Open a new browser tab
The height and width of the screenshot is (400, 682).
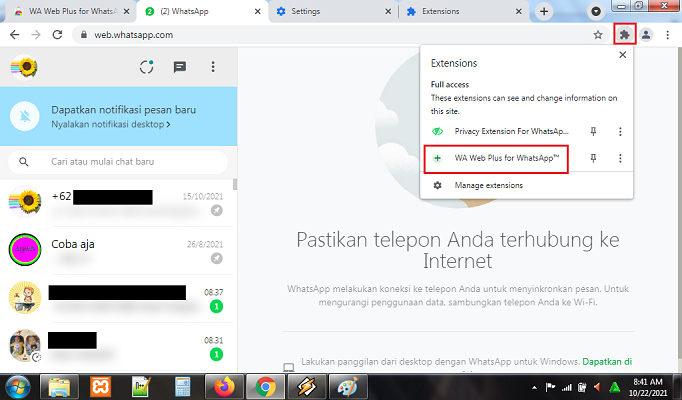tap(544, 11)
